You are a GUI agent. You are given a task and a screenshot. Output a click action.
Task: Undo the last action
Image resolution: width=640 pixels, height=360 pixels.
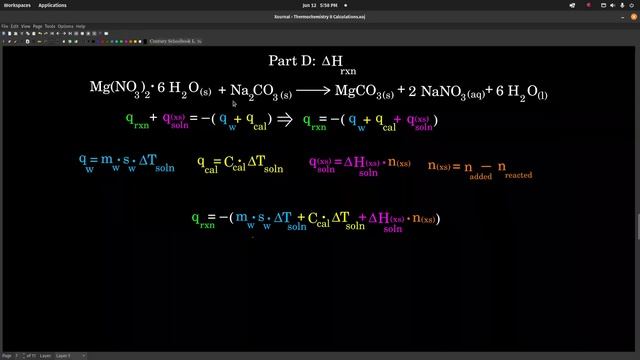[40, 33]
